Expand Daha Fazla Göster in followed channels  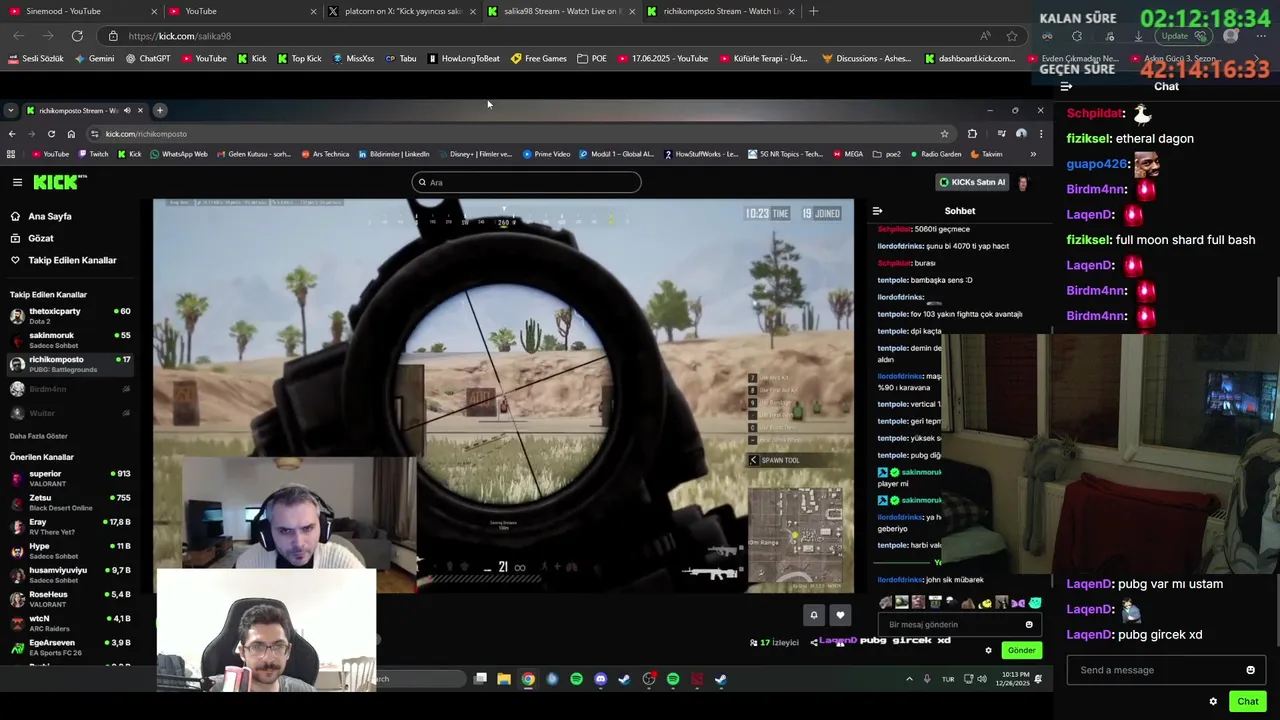(x=39, y=436)
